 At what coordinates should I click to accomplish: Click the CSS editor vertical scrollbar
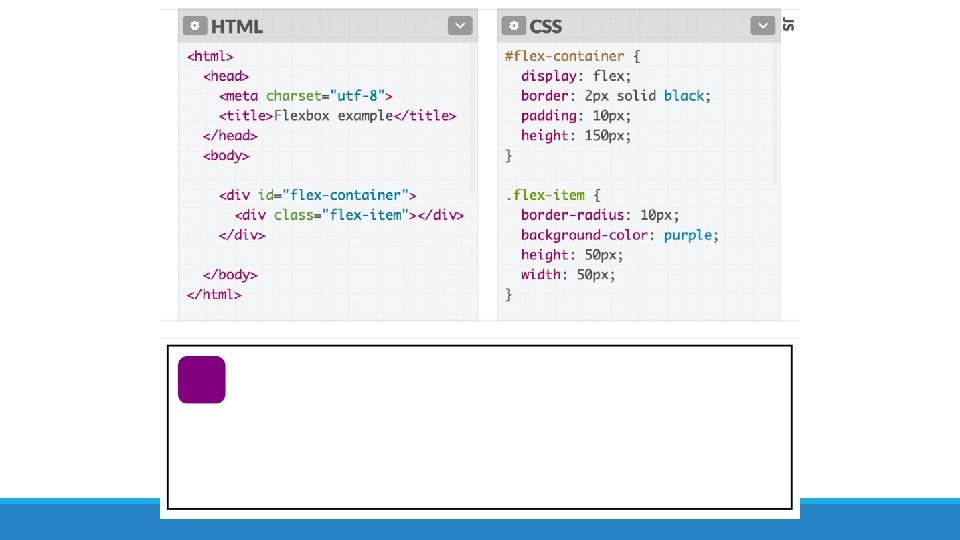coord(776,113)
